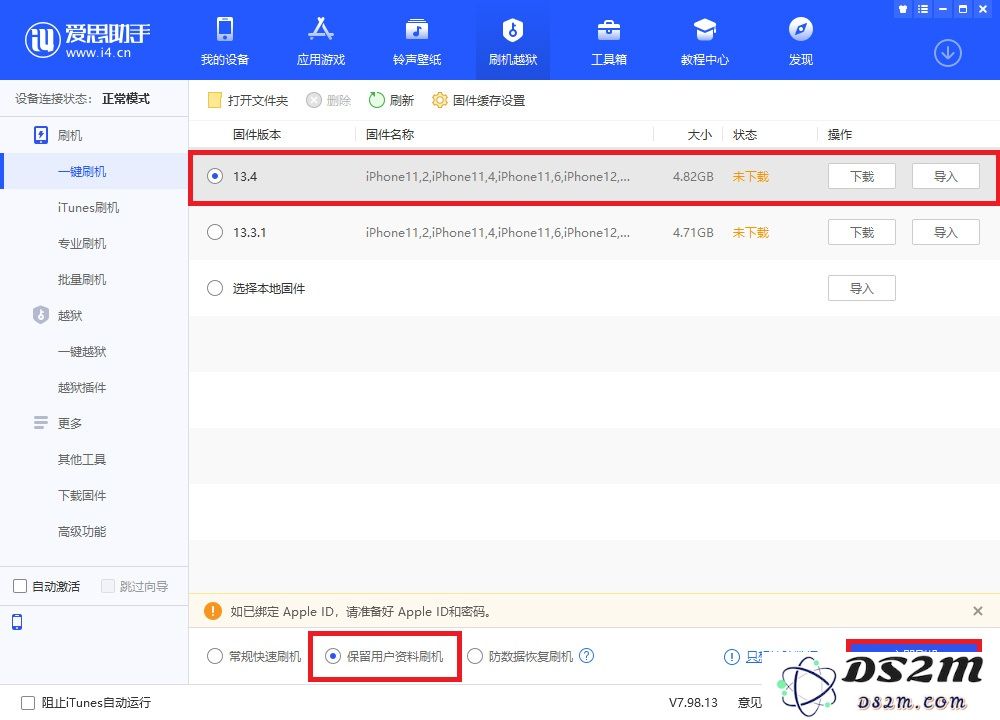1000x720 pixels.
Task: Click the 越狱 jailbreak shield icon
Action: [x=41, y=315]
